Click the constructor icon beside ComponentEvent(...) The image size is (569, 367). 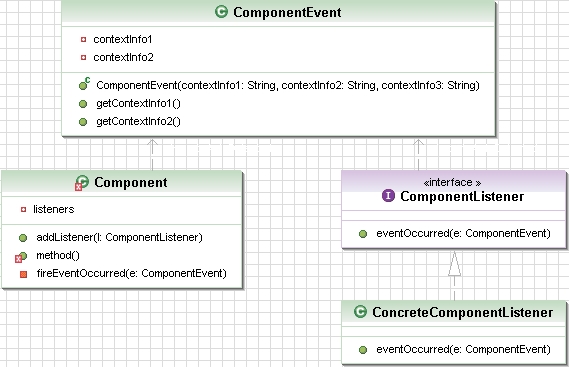tap(84, 84)
